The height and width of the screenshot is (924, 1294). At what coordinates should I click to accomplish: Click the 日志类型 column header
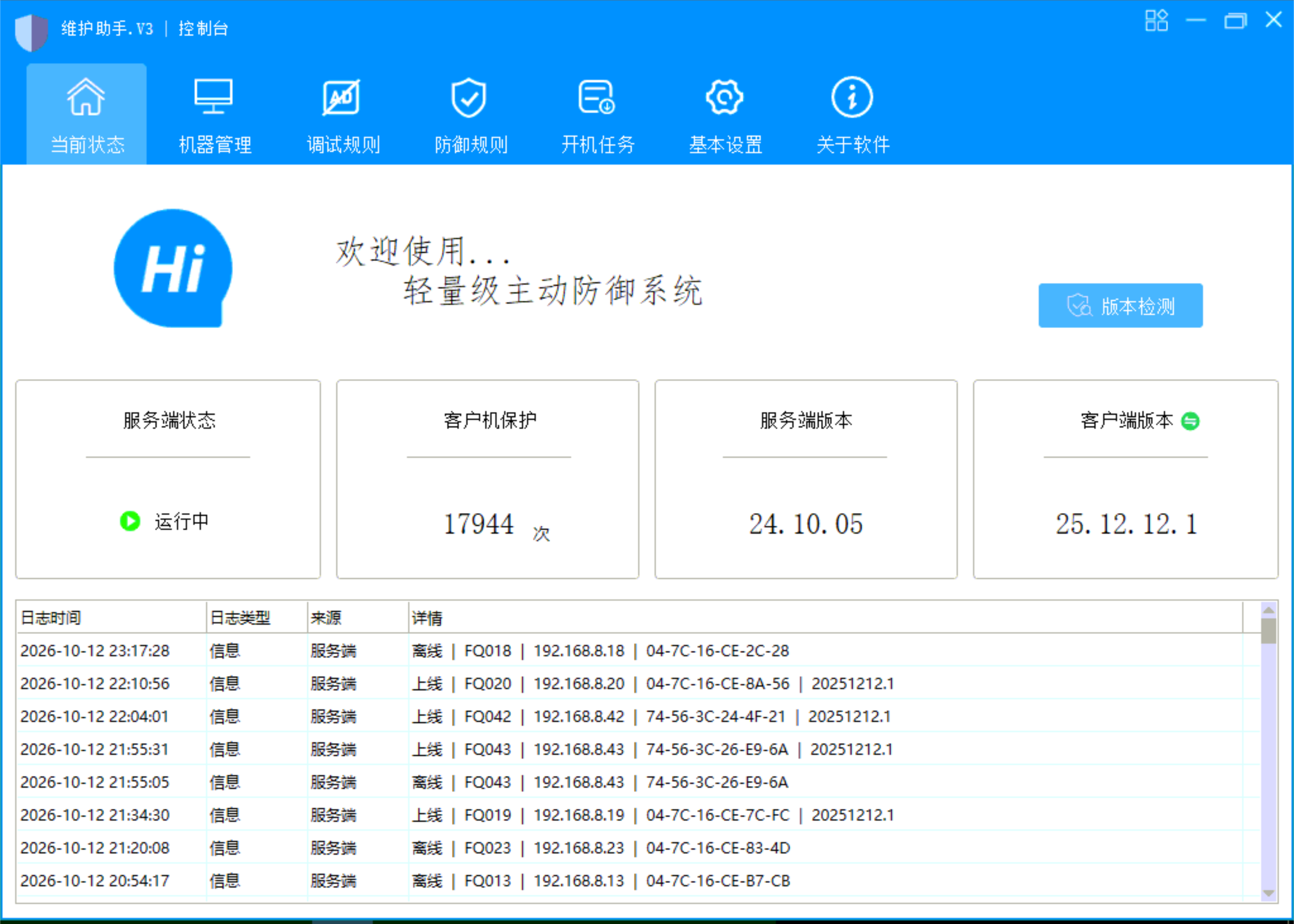click(x=257, y=617)
